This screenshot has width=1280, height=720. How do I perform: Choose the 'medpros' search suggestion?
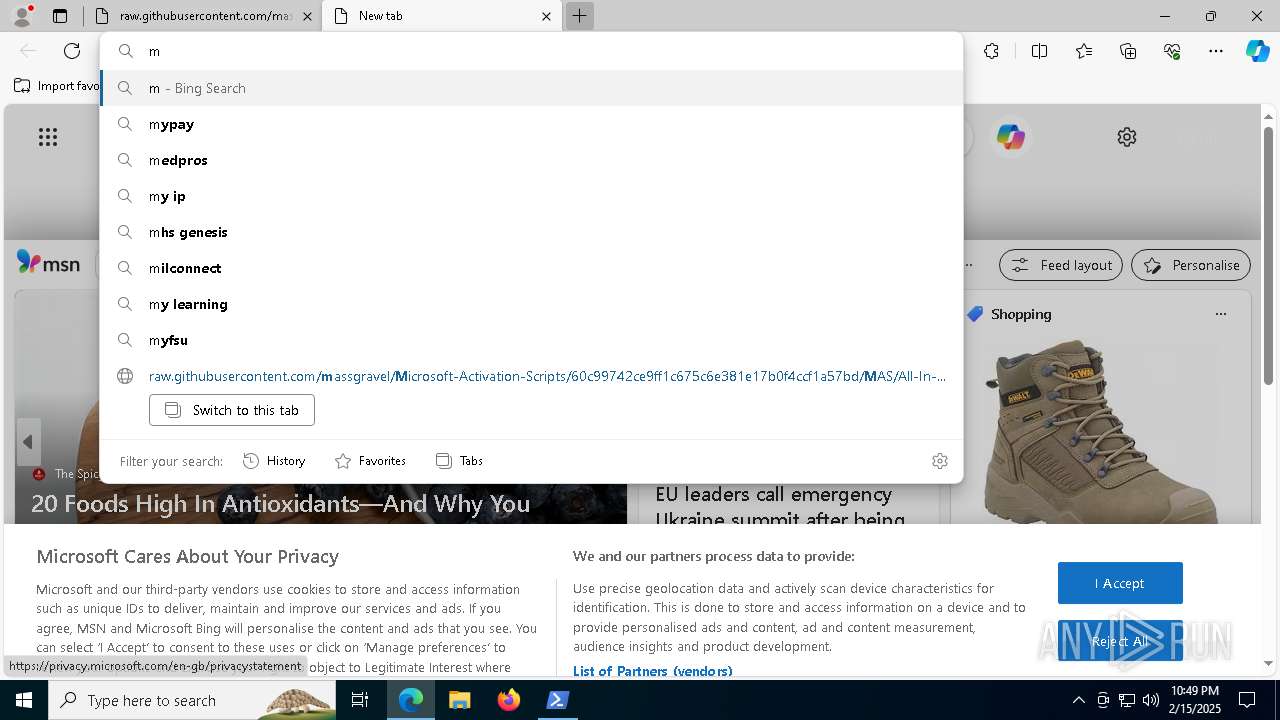531,160
